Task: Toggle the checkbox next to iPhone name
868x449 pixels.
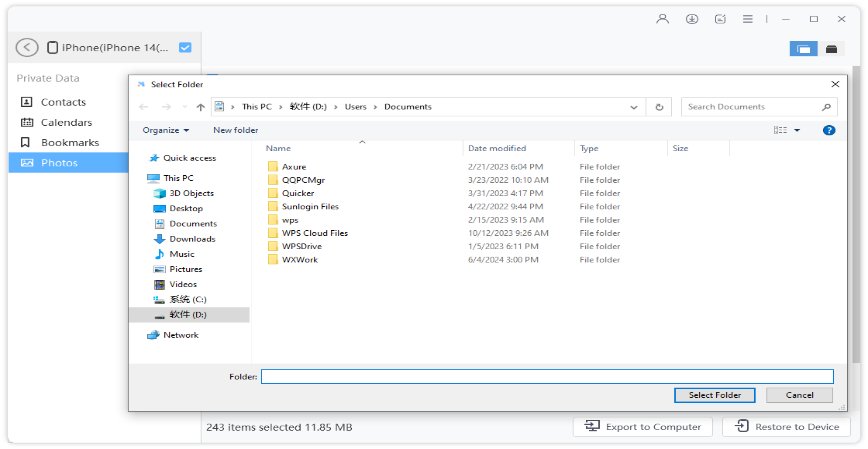Action: pyautogui.click(x=185, y=47)
